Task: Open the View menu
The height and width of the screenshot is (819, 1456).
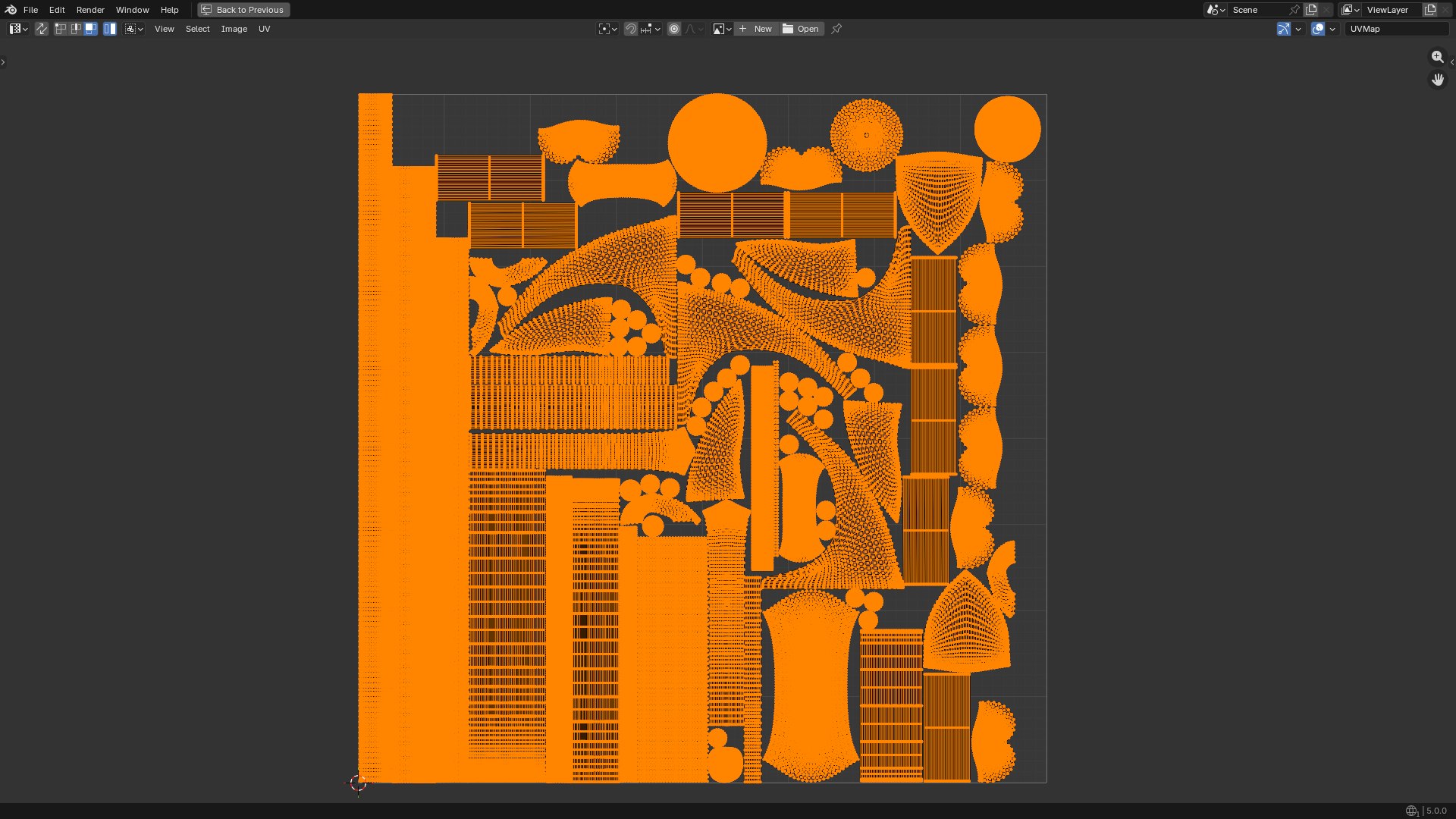Action: (164, 29)
